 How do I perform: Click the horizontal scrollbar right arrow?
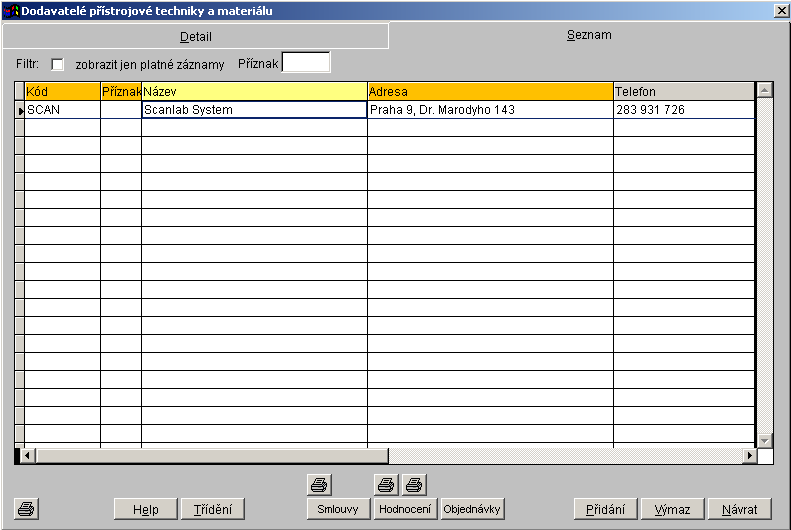tap(749, 456)
